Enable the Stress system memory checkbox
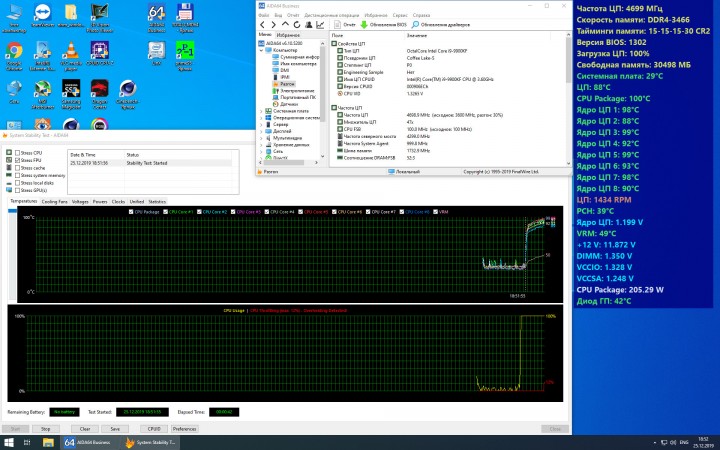Screen dimensions: 720x450 pos(17,175)
